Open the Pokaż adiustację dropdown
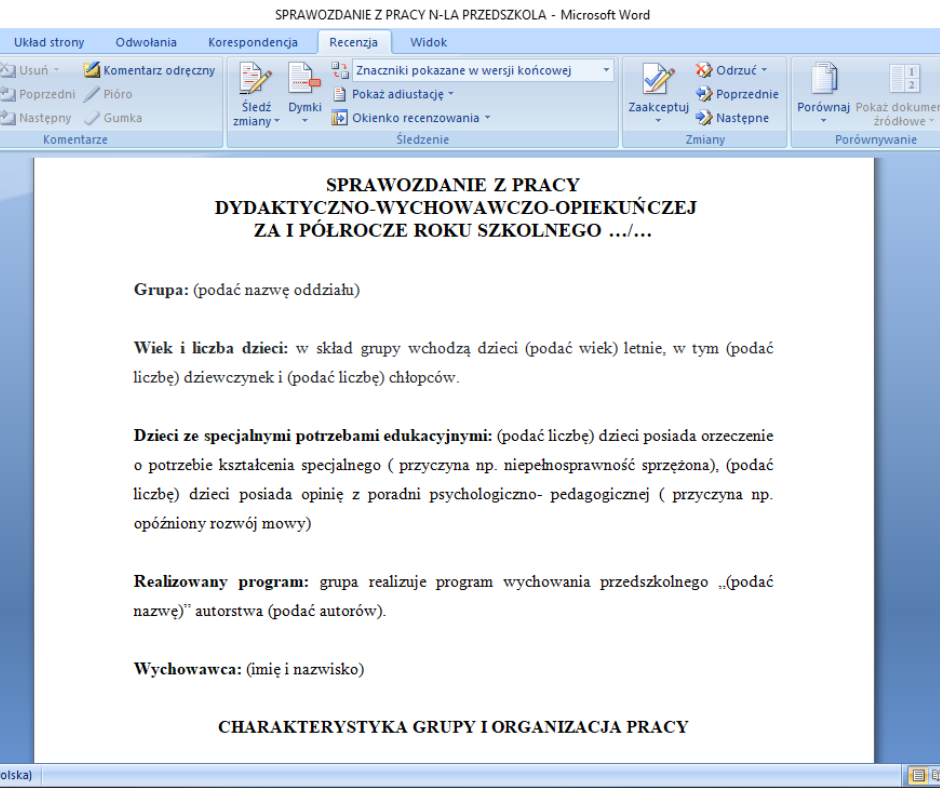Viewport: 940px width, 788px height. click(x=393, y=94)
